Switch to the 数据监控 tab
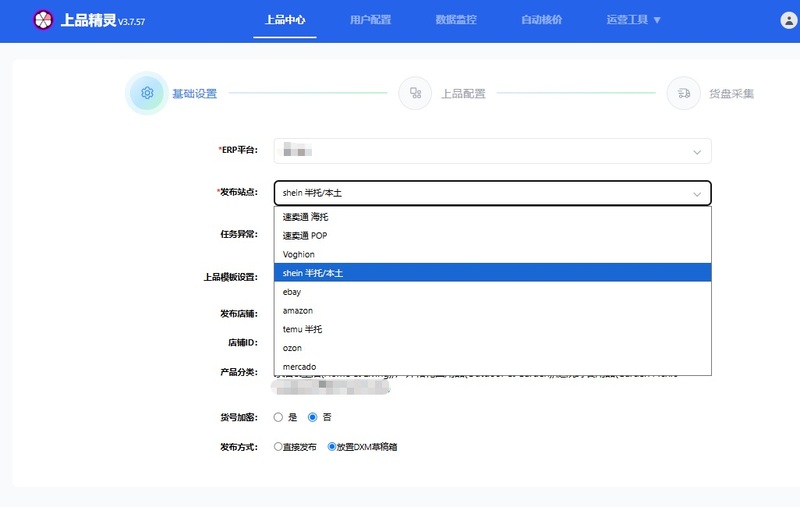 (456, 20)
